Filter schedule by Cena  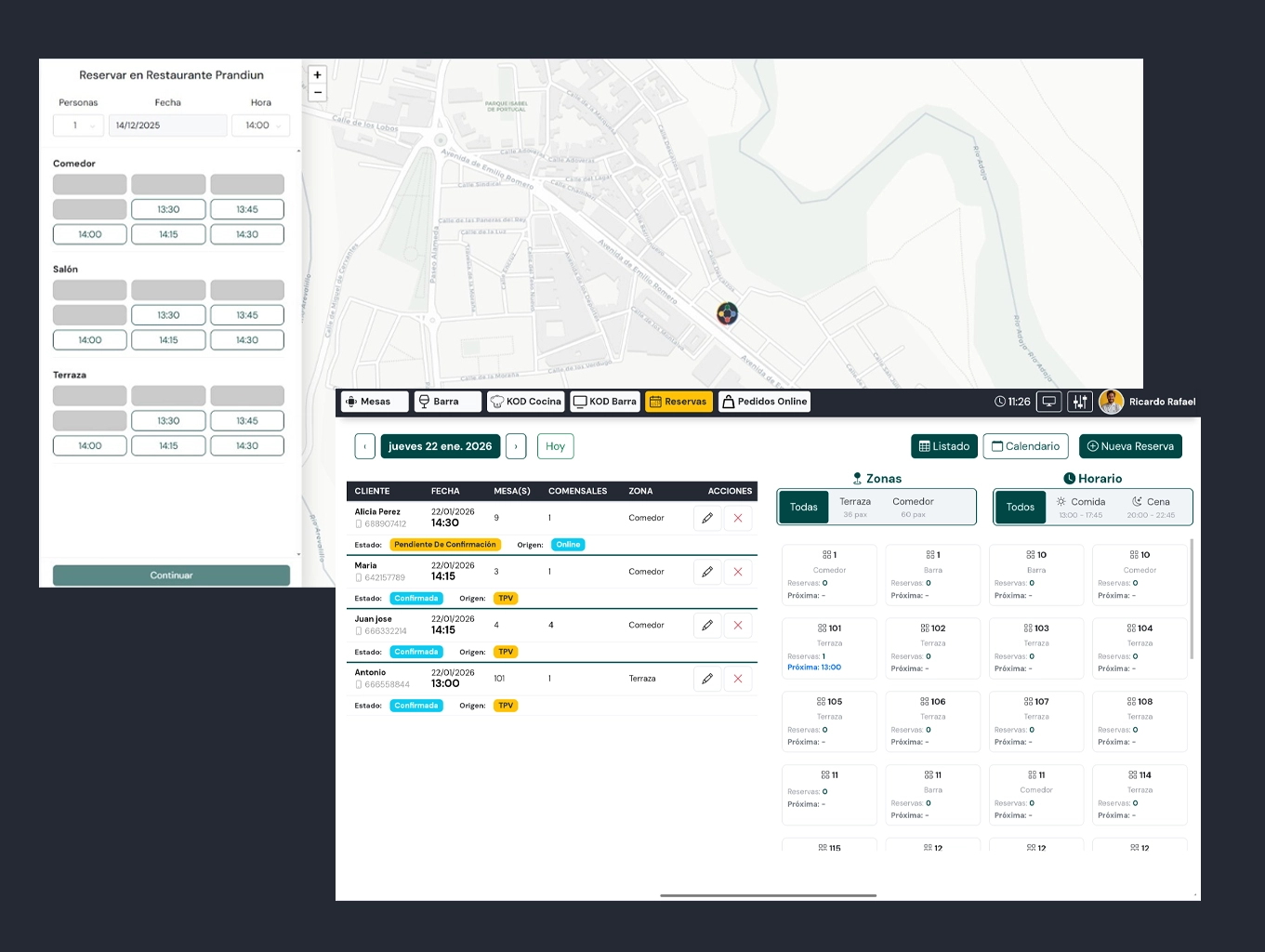click(x=1151, y=507)
